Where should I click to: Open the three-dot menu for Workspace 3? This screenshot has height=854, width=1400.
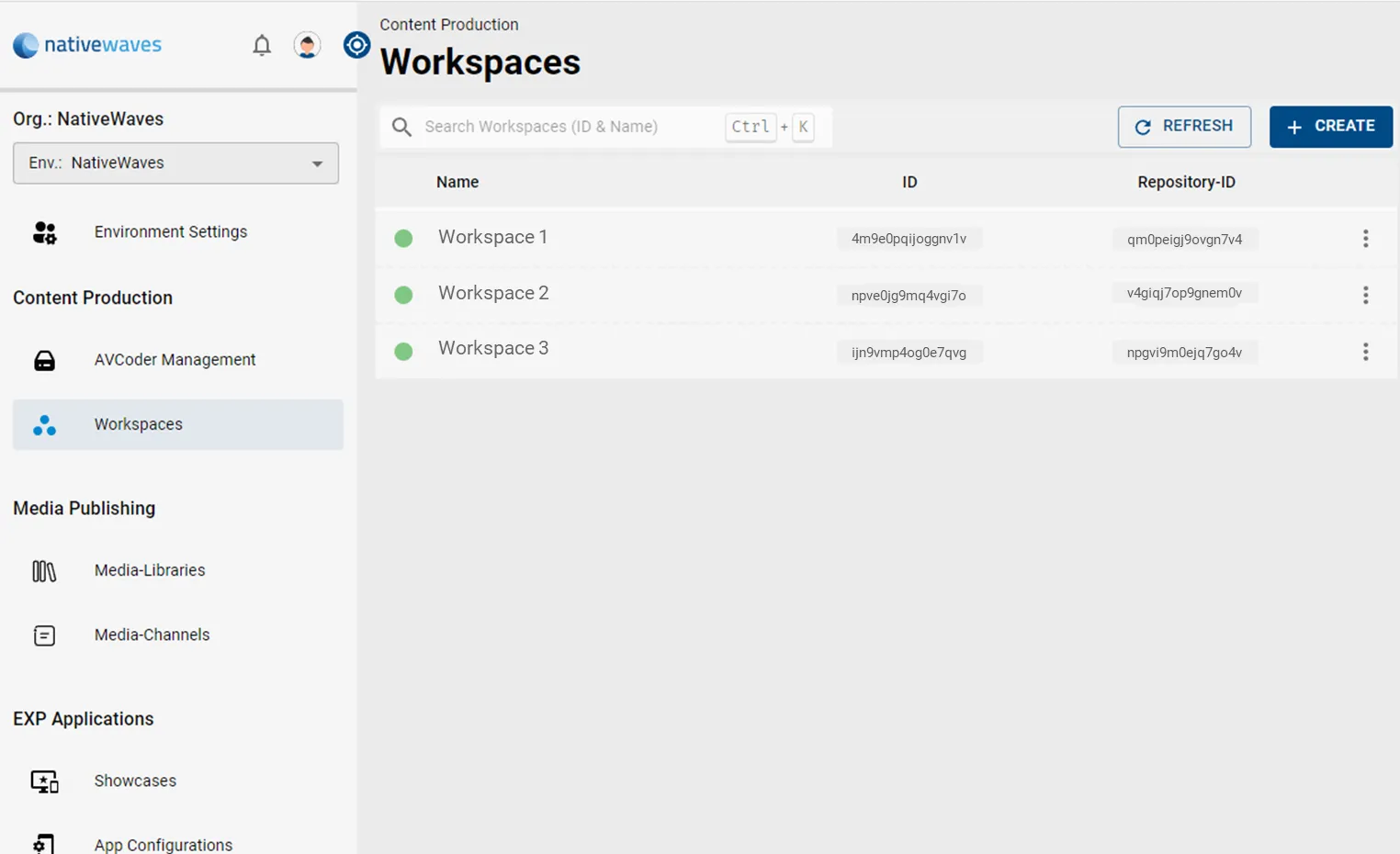click(x=1365, y=352)
